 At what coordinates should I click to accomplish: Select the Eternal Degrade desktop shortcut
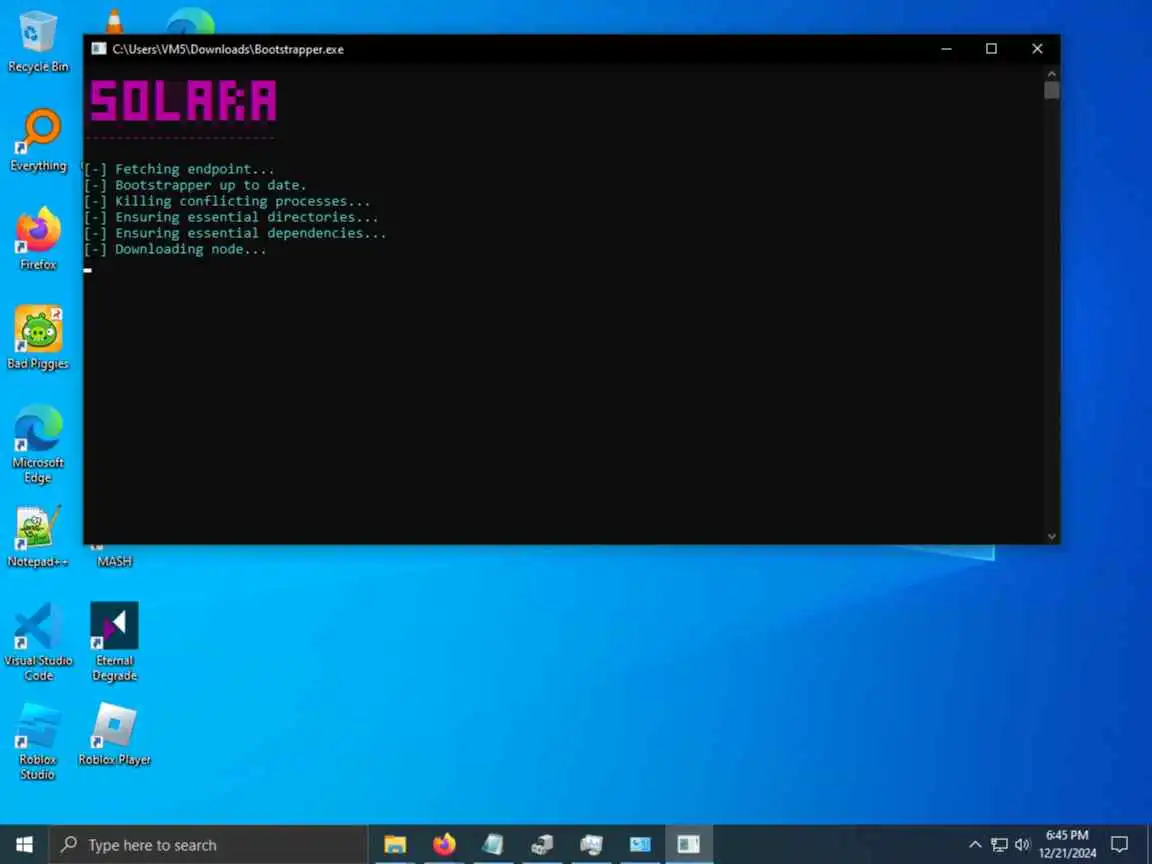click(115, 642)
